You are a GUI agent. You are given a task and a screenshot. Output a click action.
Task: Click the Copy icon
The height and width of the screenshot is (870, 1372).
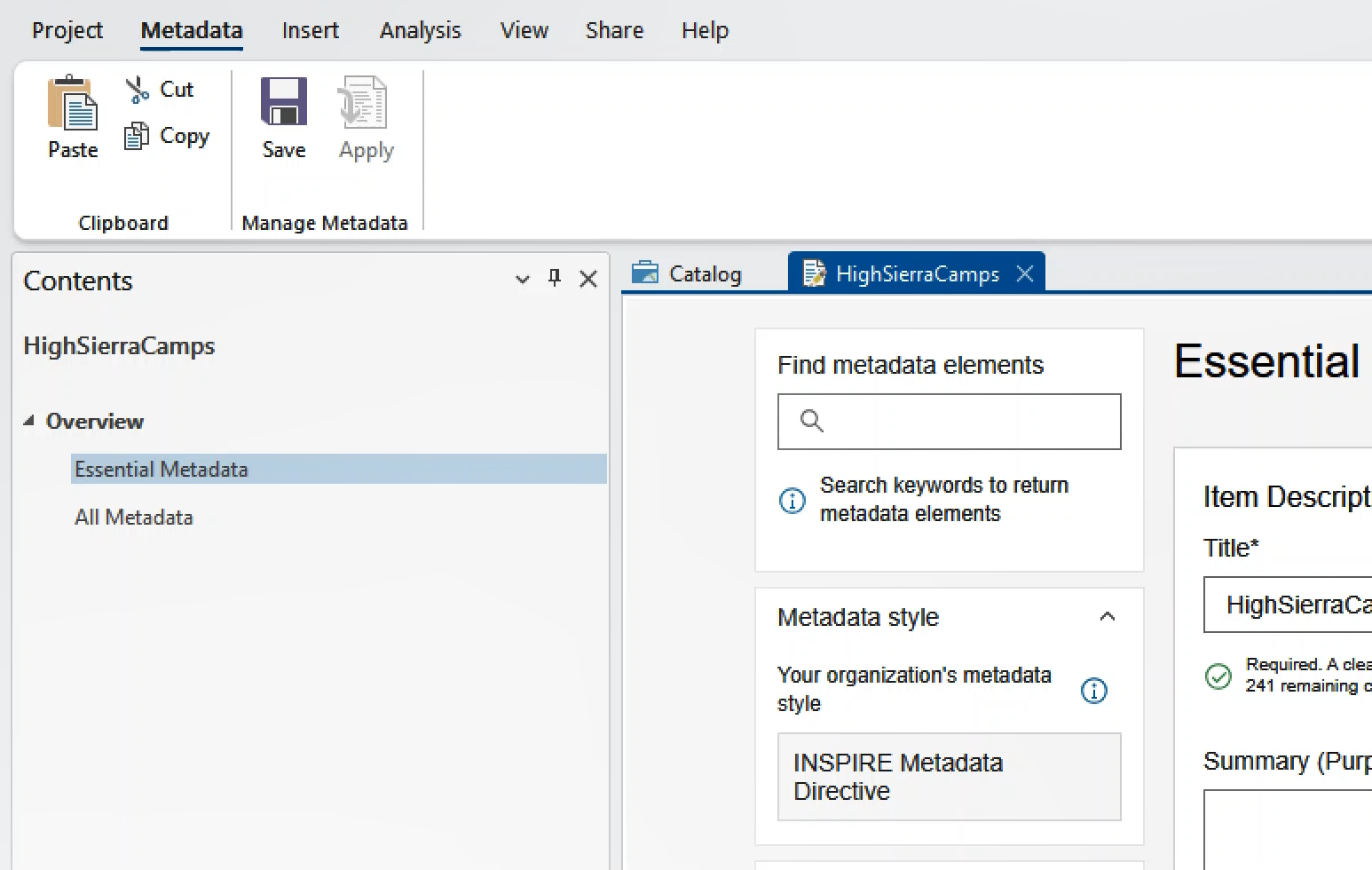click(x=136, y=135)
